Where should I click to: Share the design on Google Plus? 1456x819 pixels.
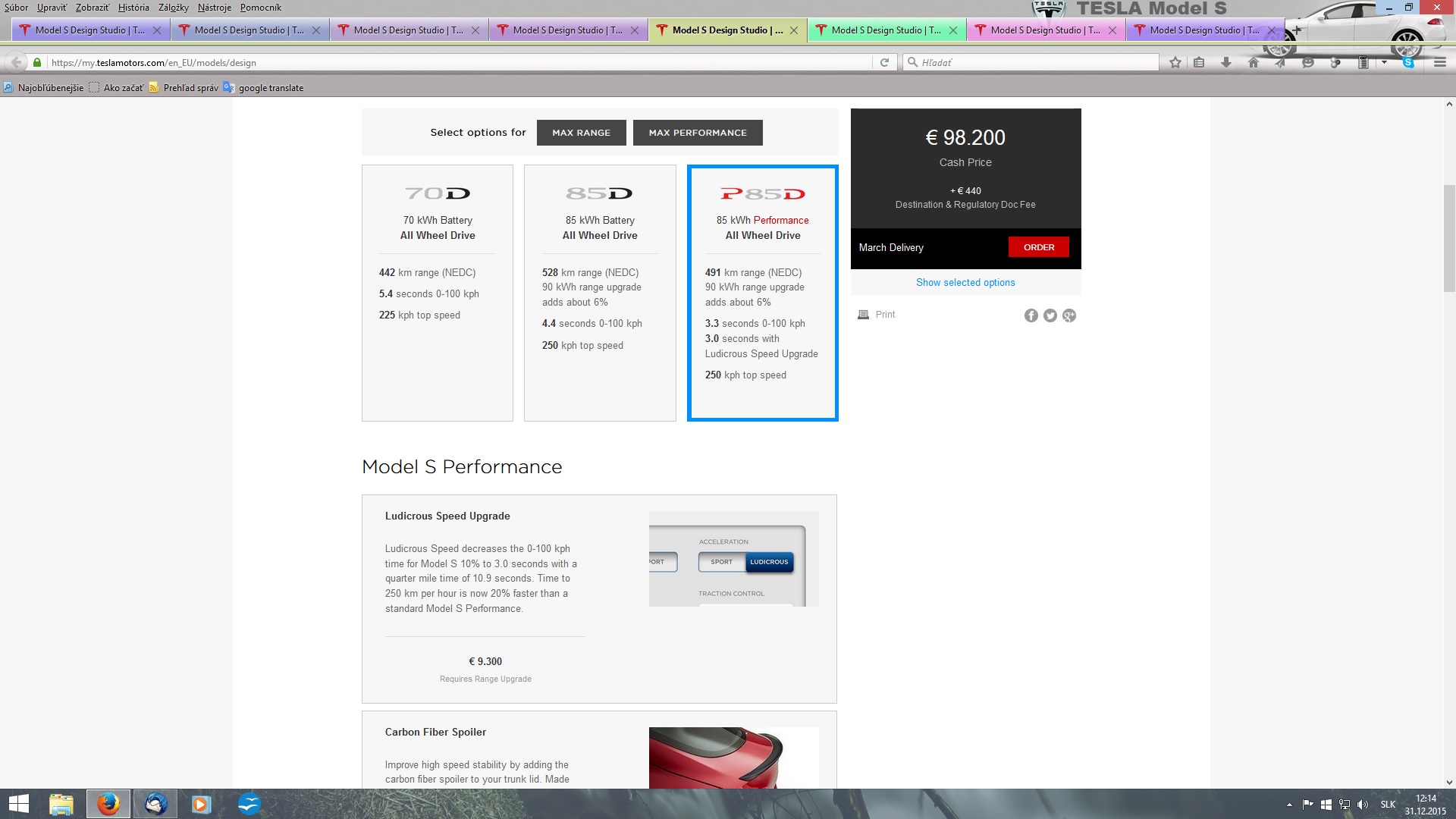point(1069,315)
